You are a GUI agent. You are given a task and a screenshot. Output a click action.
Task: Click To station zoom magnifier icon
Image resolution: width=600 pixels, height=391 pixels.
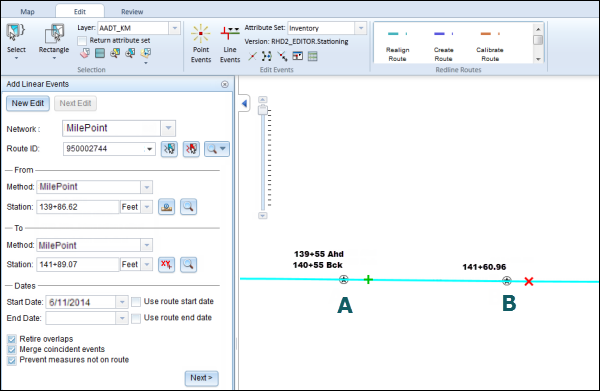coord(188,264)
